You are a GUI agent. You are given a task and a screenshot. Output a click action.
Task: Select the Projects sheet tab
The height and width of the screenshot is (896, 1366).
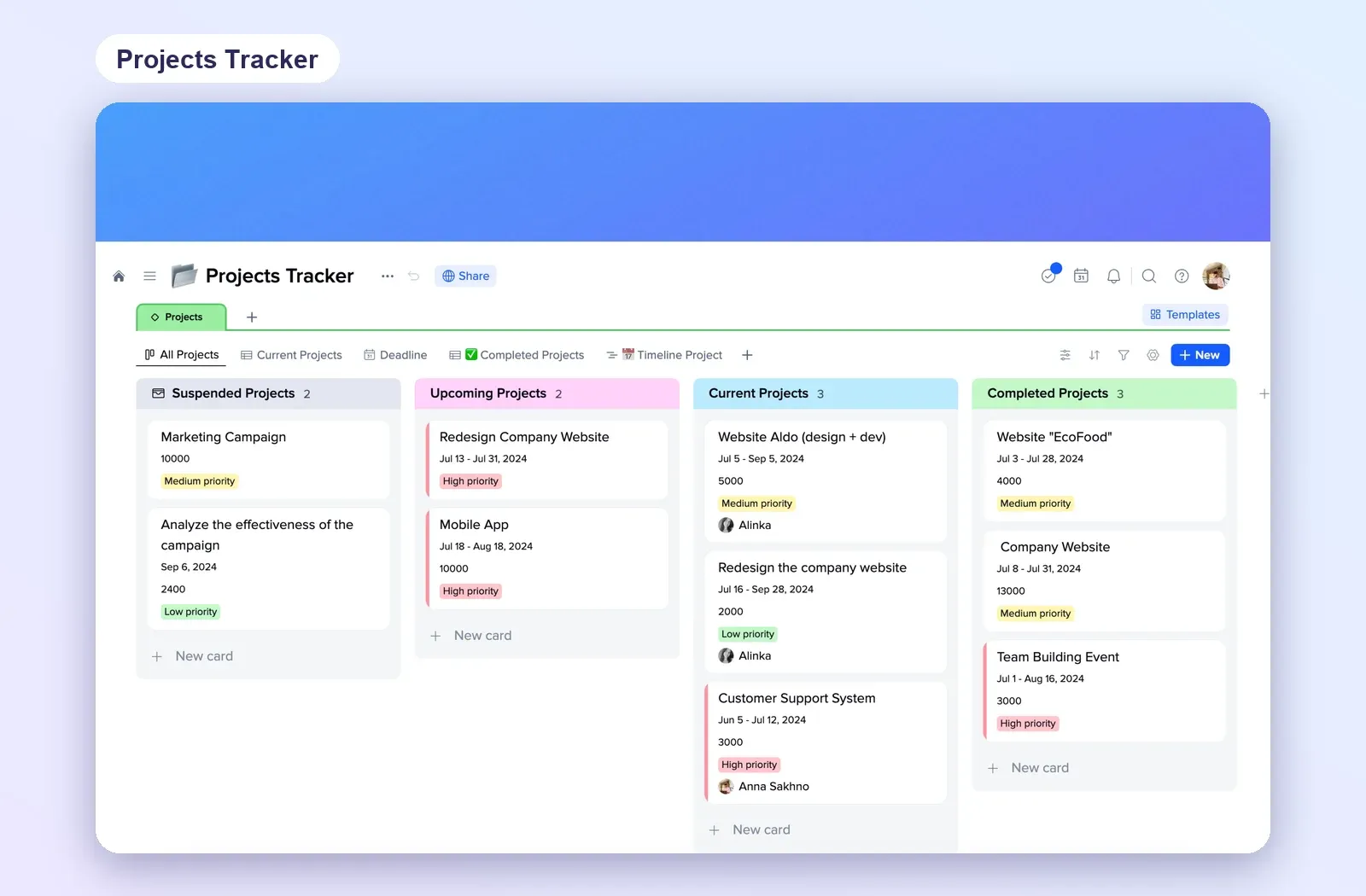tap(181, 317)
